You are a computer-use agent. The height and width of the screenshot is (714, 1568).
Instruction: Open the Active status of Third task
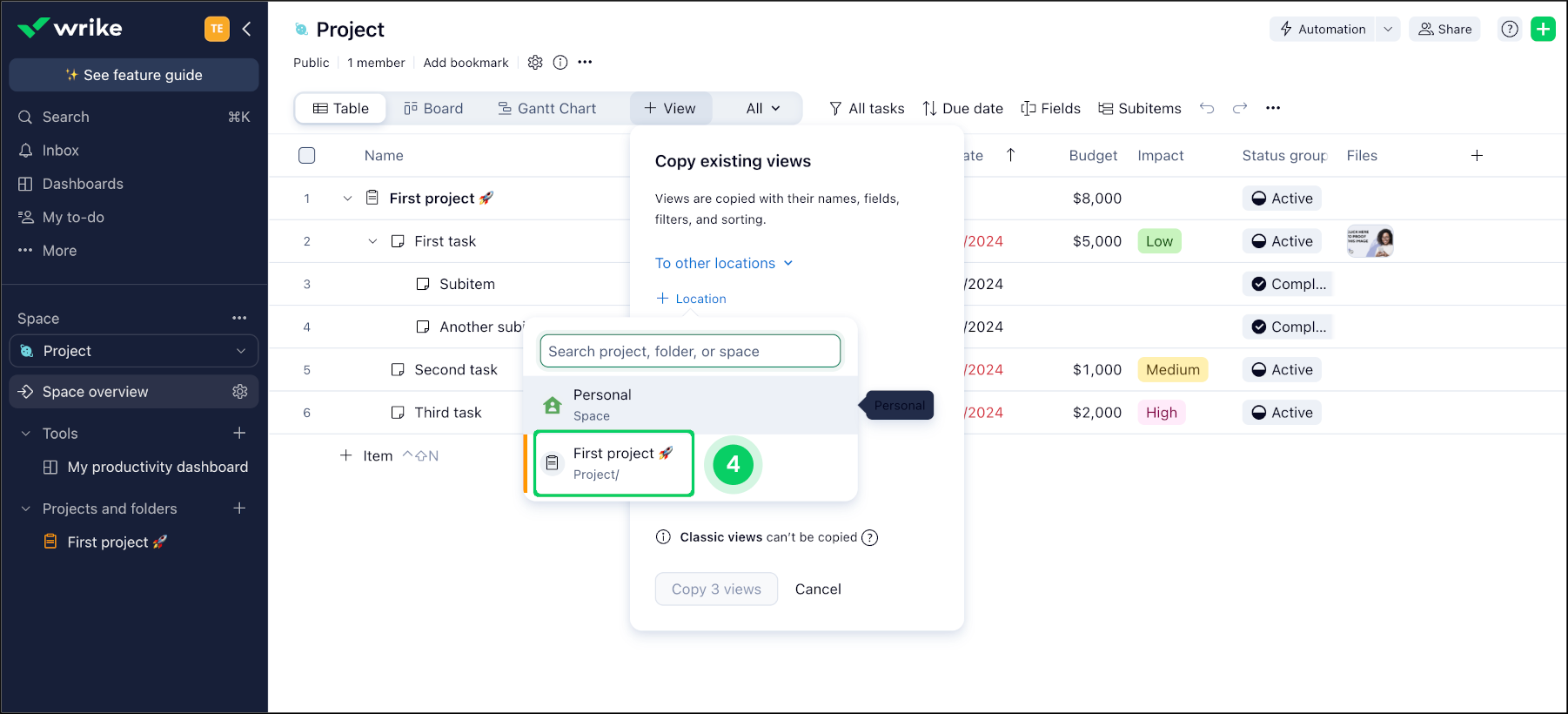(1282, 413)
